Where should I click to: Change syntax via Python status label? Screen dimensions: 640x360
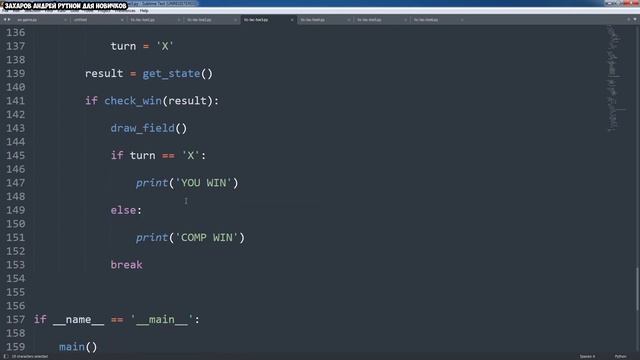tap(620, 356)
